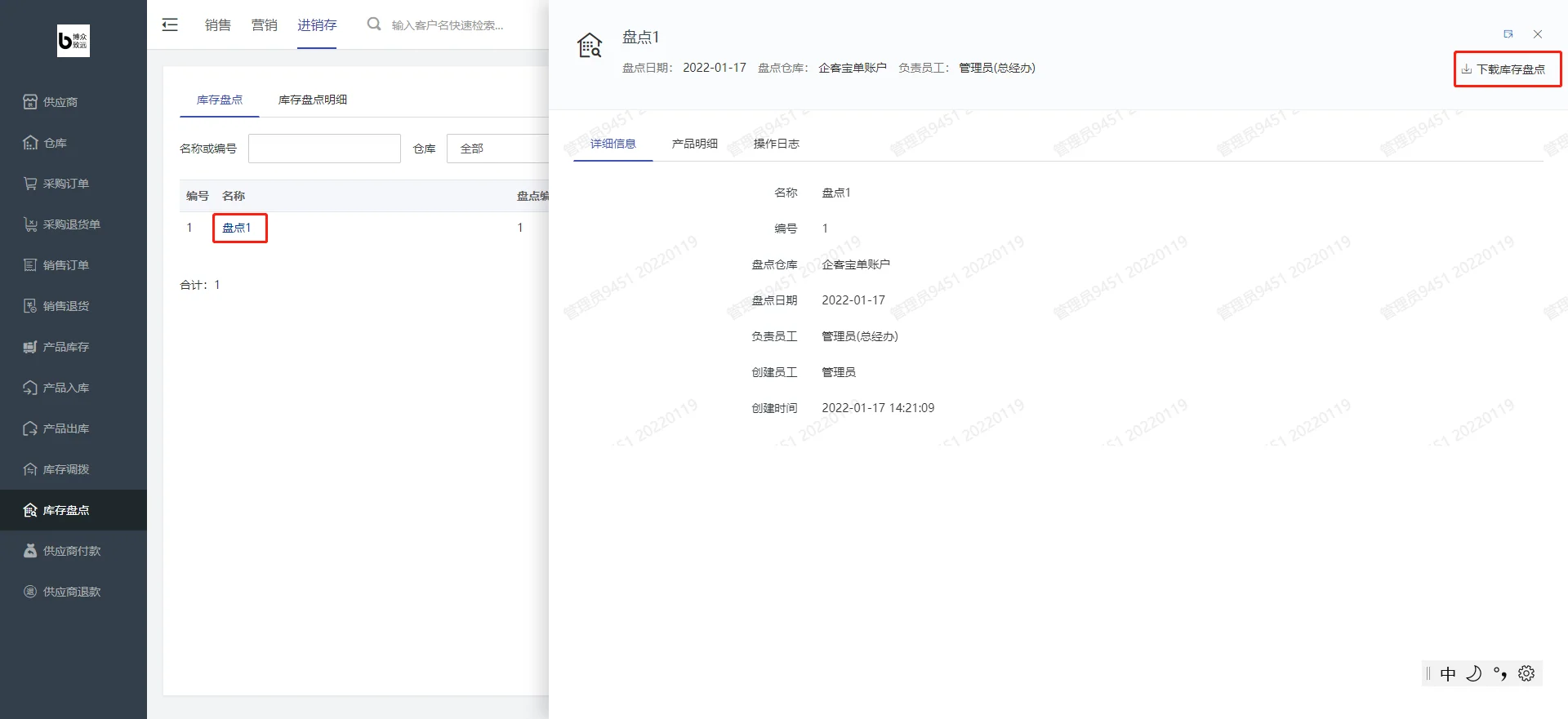The width and height of the screenshot is (1568, 719).
Task: Switch to the 产品明细 tab
Action: (695, 144)
